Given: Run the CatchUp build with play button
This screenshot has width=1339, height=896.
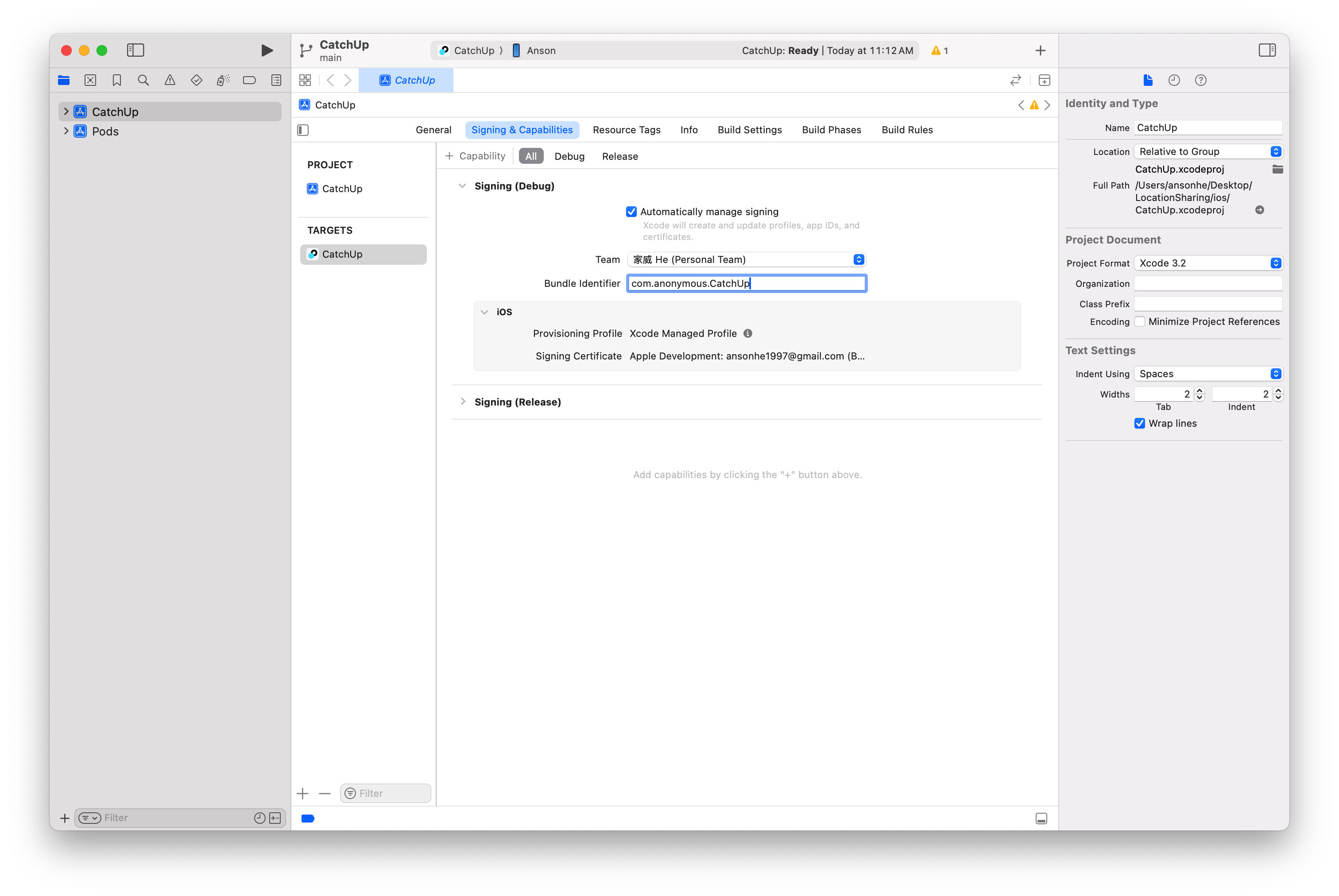Looking at the screenshot, I should (x=266, y=50).
